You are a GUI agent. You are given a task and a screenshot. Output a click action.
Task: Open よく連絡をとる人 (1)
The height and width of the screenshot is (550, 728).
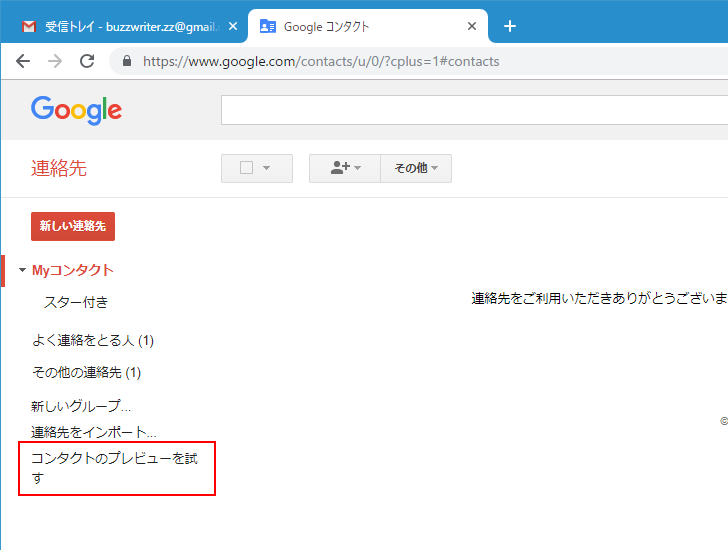pos(93,340)
